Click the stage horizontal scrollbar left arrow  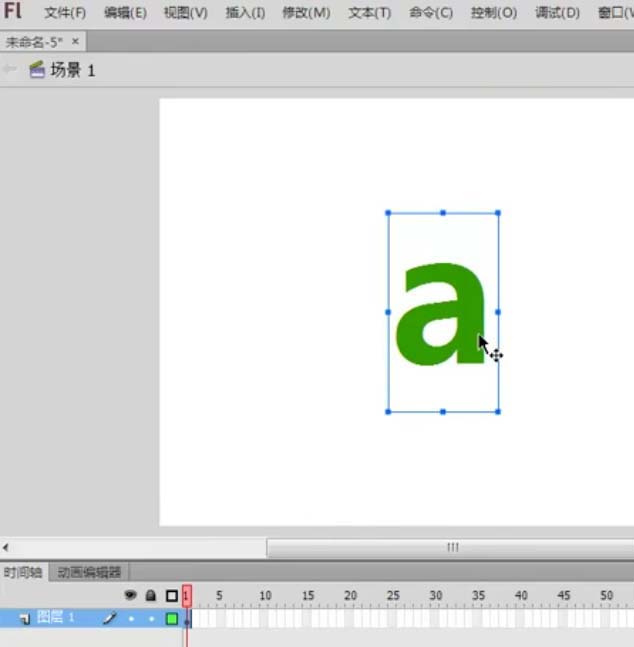point(6,547)
